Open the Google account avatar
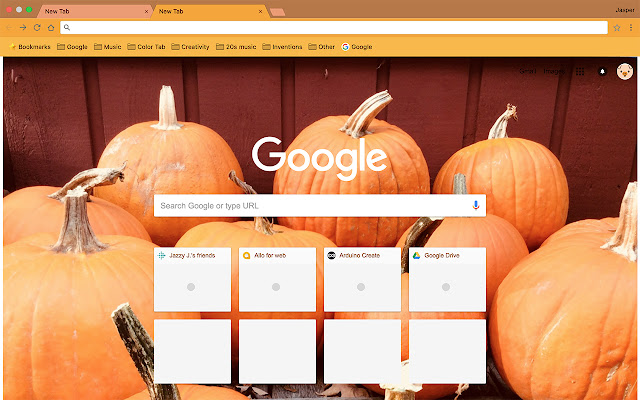This screenshot has height=400, width=640. pyautogui.click(x=624, y=72)
